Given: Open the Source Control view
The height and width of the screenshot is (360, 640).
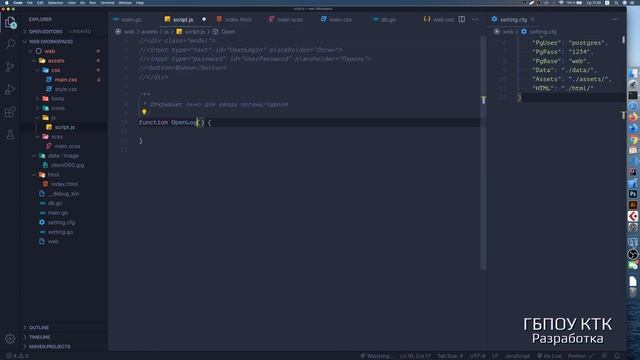Looking at the screenshot, I should (x=10, y=67).
